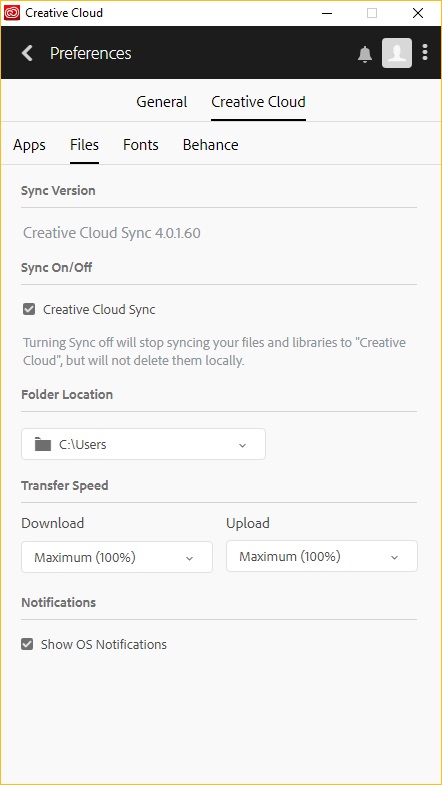Open the three-dot options menu
Screen dimensions: 442x785
[x=425, y=53]
